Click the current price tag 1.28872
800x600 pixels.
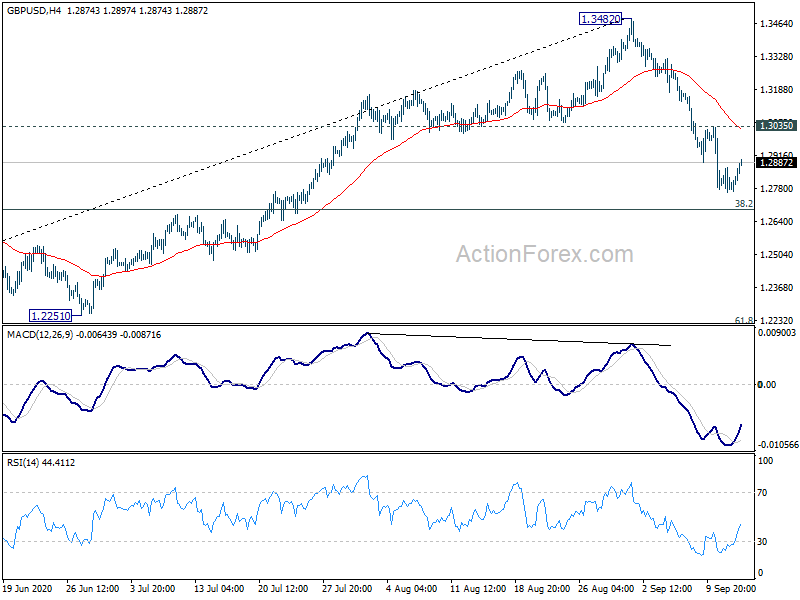tap(777, 163)
